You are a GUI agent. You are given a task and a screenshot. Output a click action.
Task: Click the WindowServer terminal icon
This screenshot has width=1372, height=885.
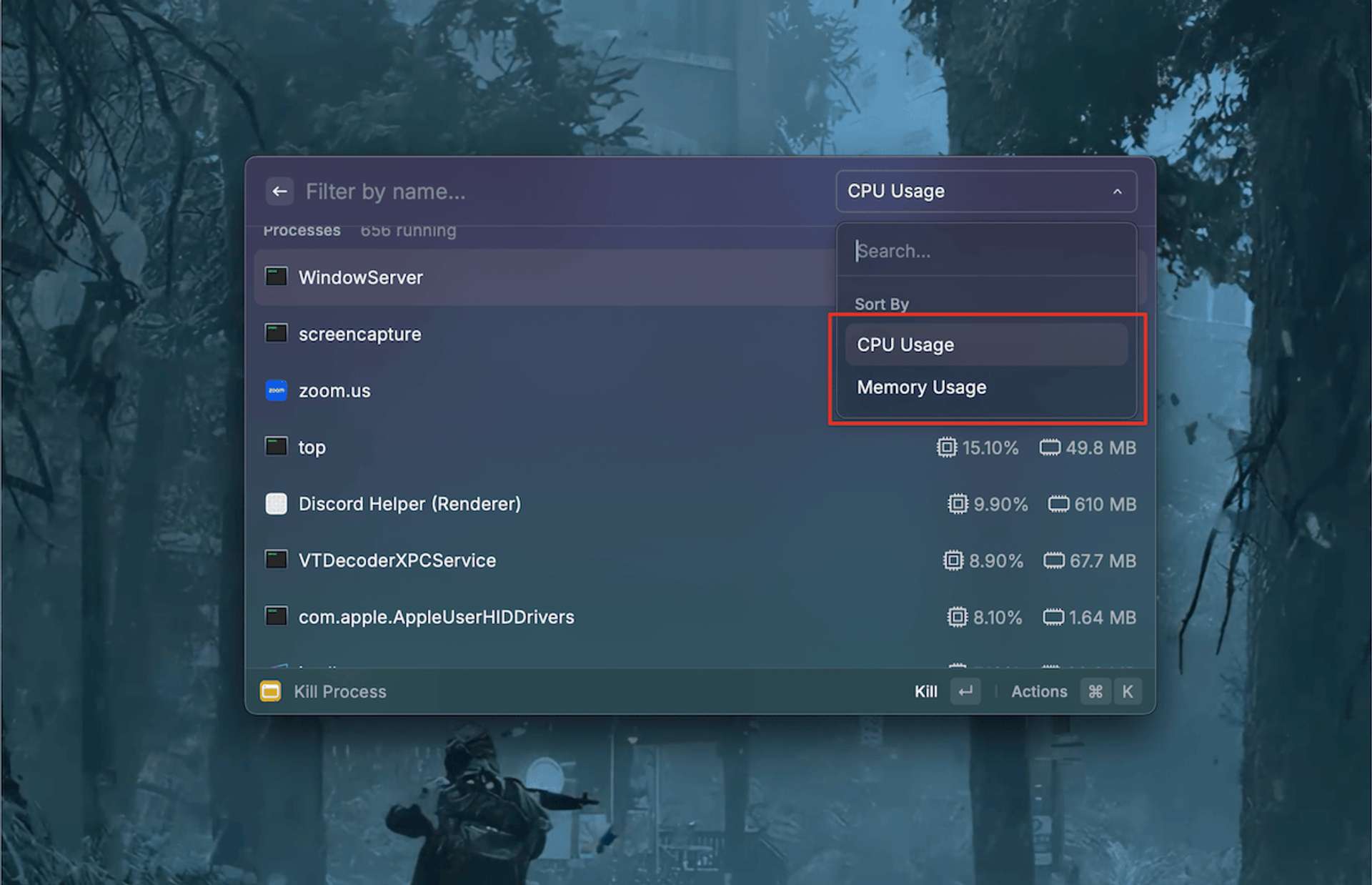(x=277, y=277)
